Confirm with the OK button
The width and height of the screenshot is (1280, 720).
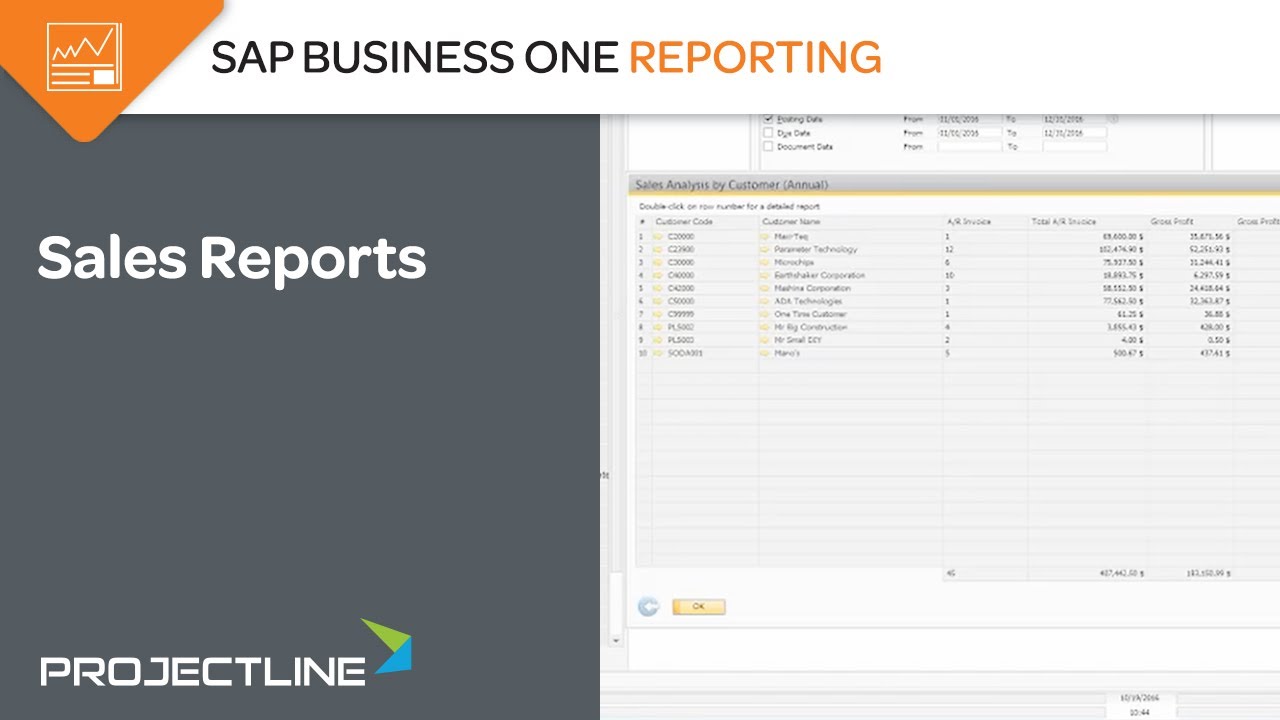(x=698, y=607)
